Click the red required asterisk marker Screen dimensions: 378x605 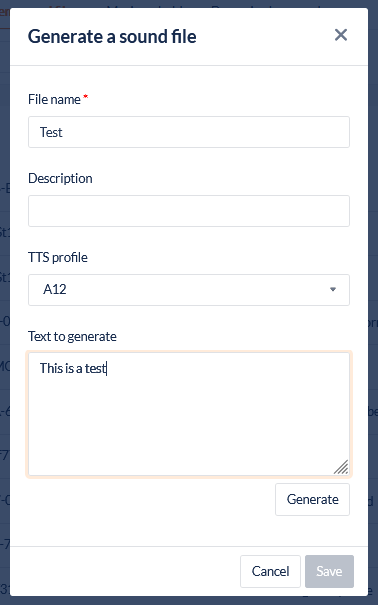(86, 96)
